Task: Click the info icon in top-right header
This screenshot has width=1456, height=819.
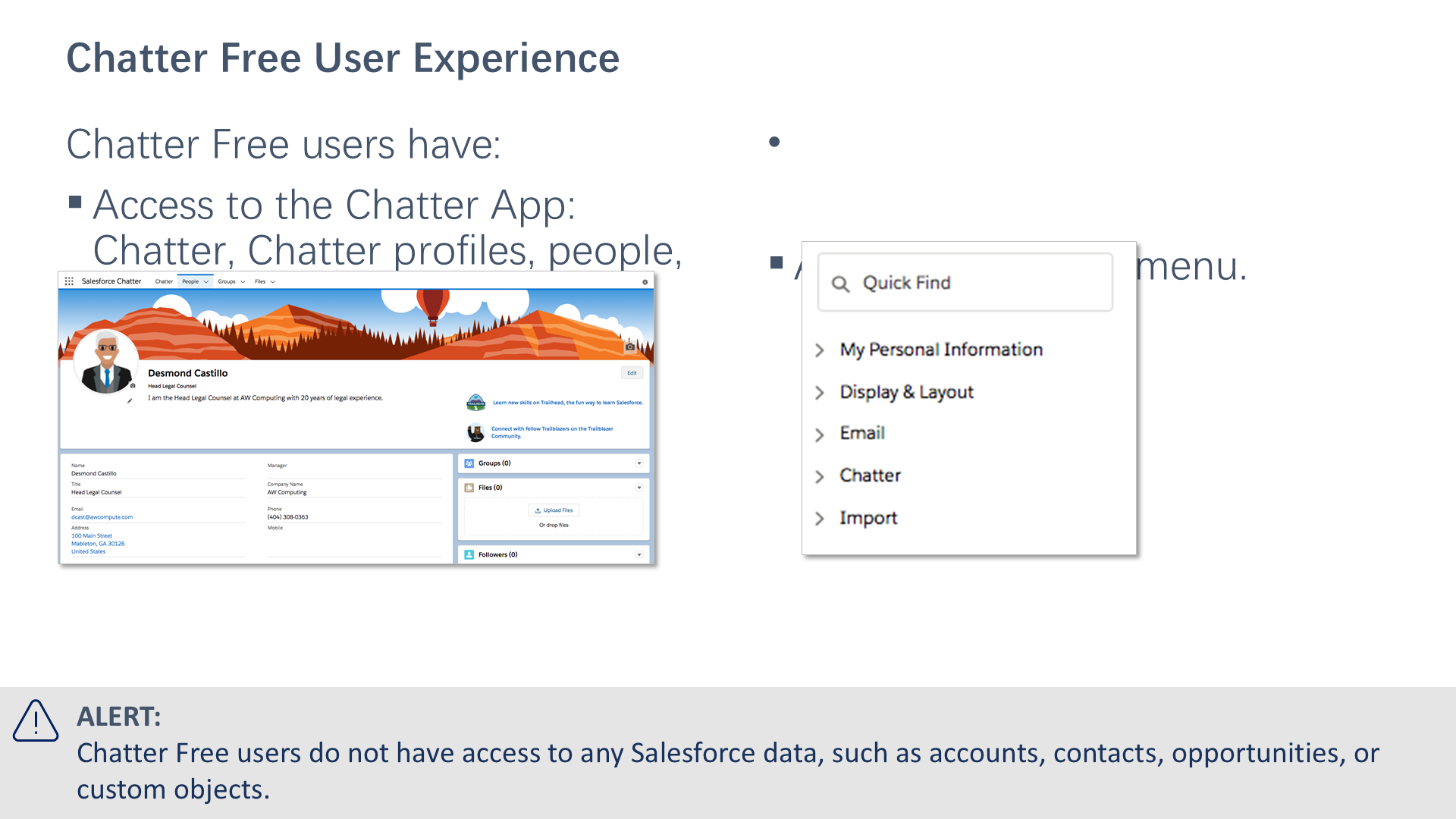Action: point(645,282)
